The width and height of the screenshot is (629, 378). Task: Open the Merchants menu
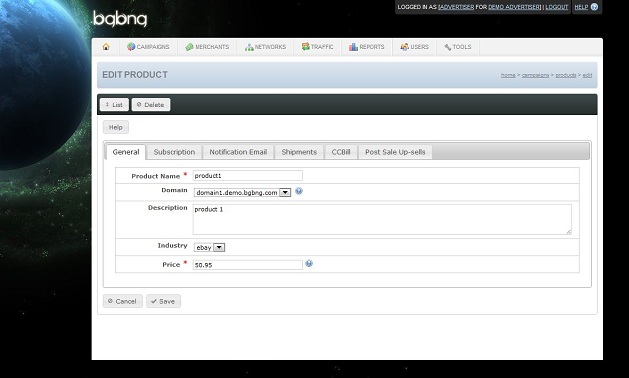[207, 47]
